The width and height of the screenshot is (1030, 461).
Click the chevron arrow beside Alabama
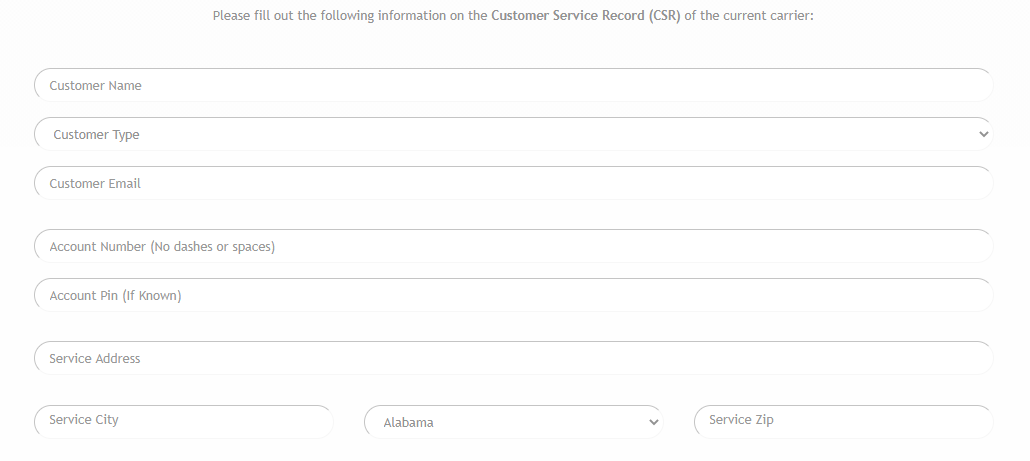(654, 422)
